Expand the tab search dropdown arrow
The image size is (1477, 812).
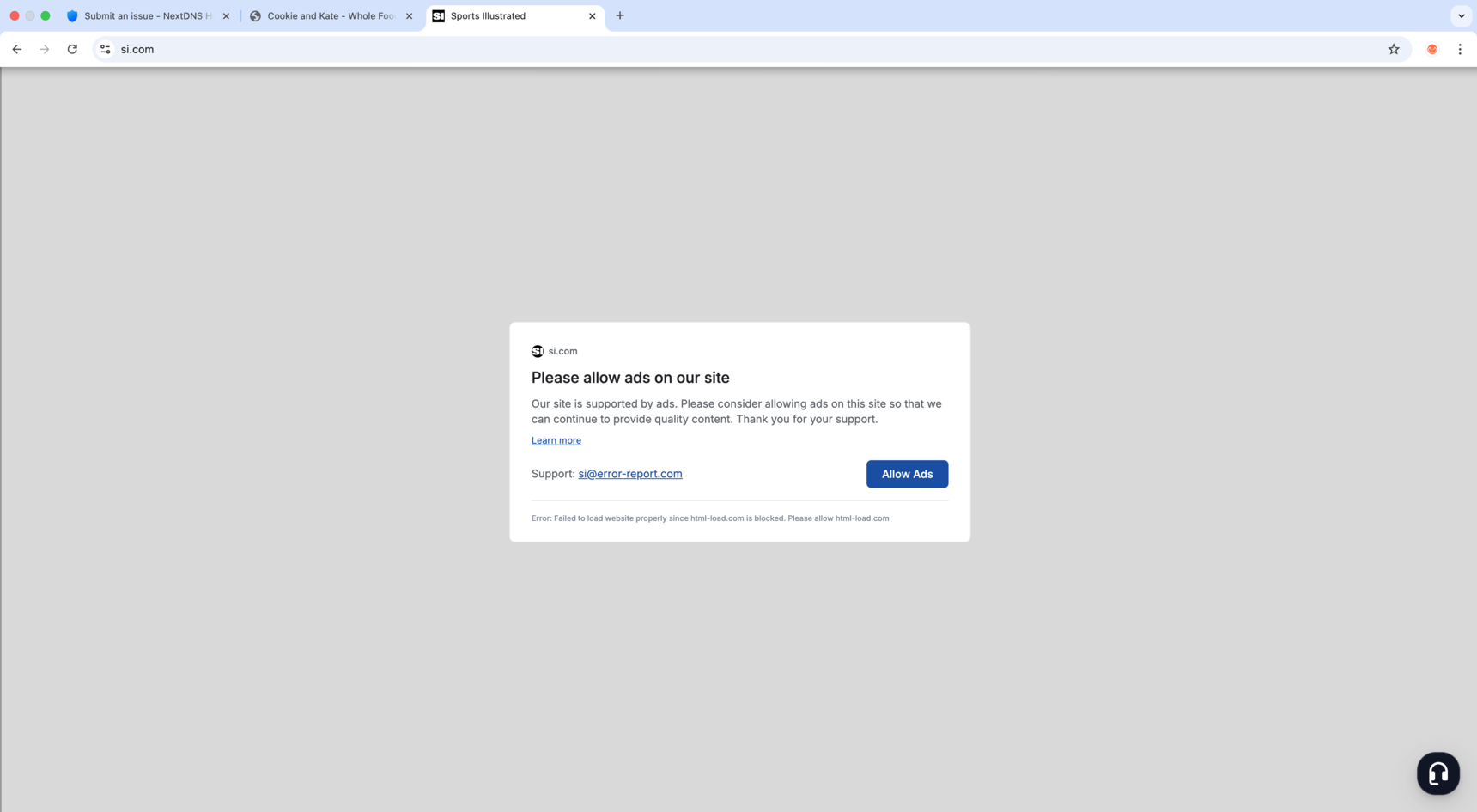[x=1462, y=15]
